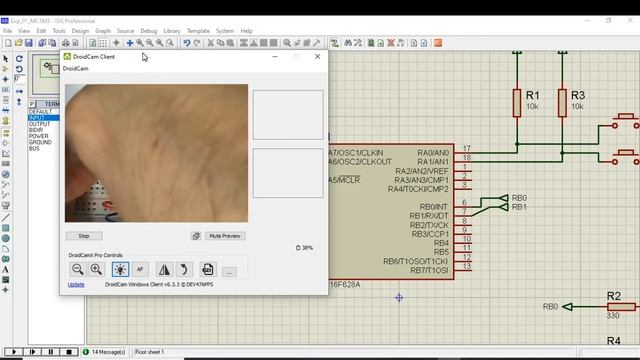Open the Design menu
This screenshot has height=360, width=640.
tap(80, 31)
